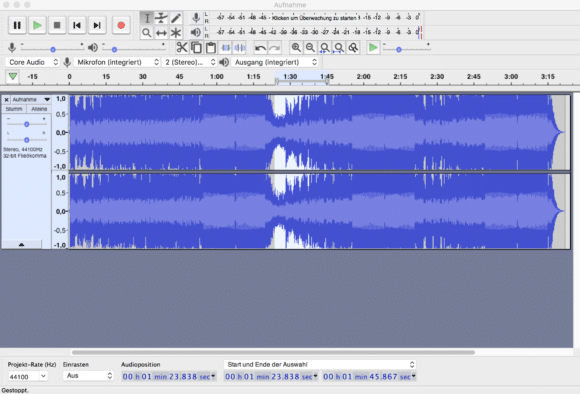The height and width of the screenshot is (394, 580).
Task: Copy selection with the Copy icon
Action: (196, 47)
